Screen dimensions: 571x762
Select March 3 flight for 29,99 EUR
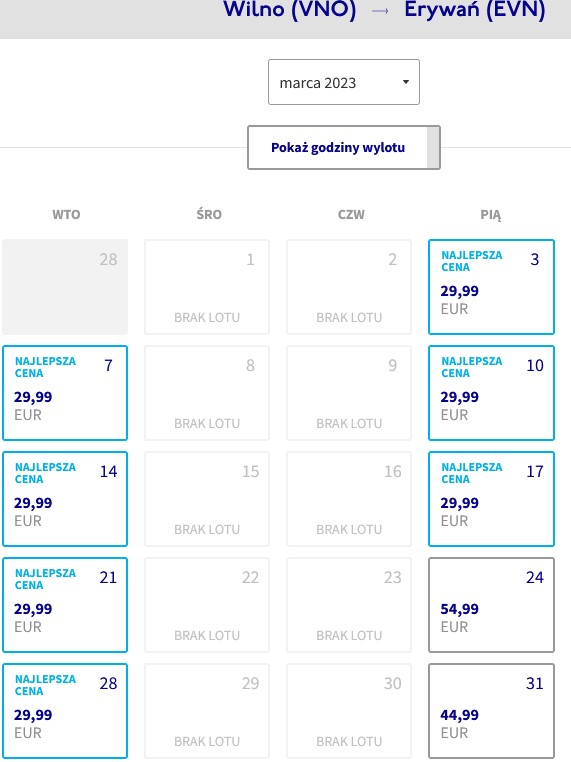491,287
